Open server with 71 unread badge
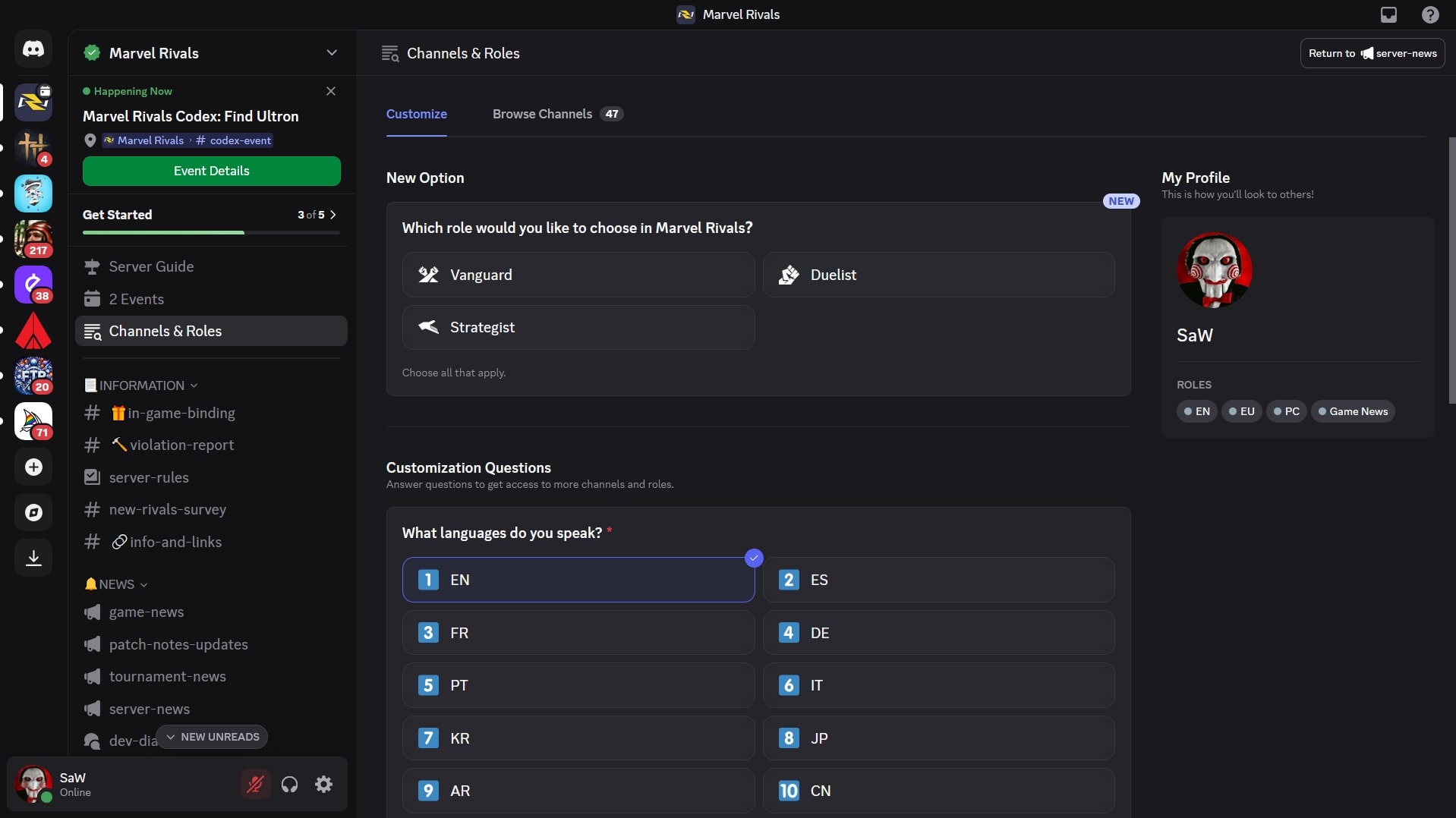Image resolution: width=1456 pixels, height=818 pixels. coord(33,421)
